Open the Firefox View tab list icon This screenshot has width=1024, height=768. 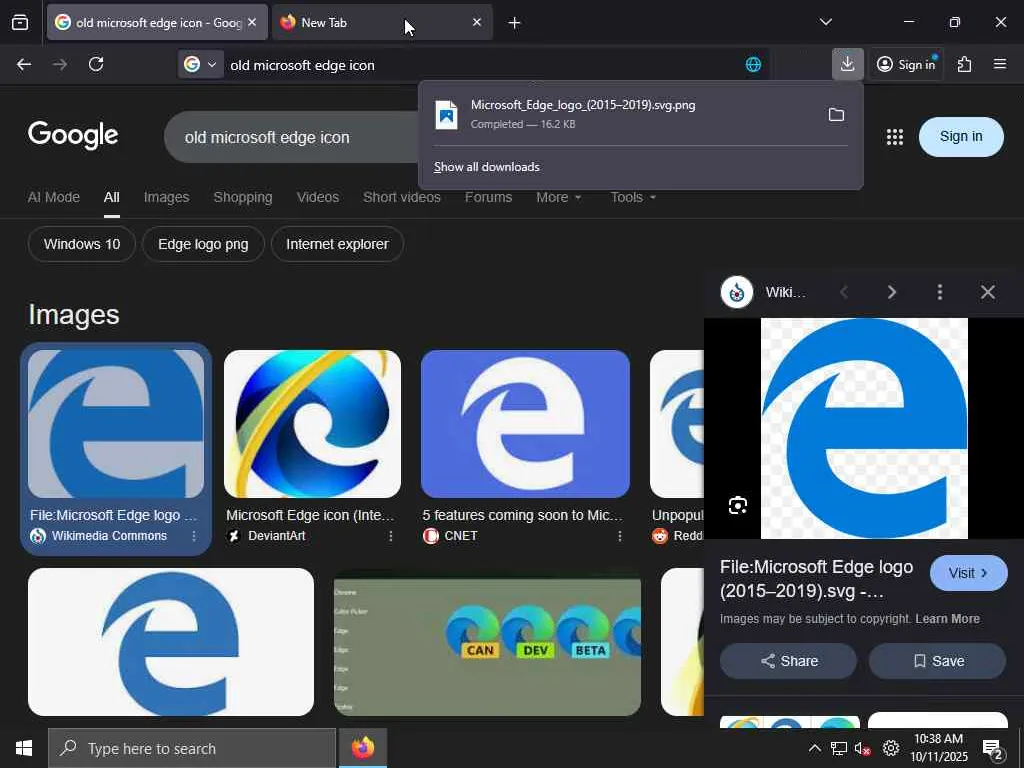(x=20, y=23)
